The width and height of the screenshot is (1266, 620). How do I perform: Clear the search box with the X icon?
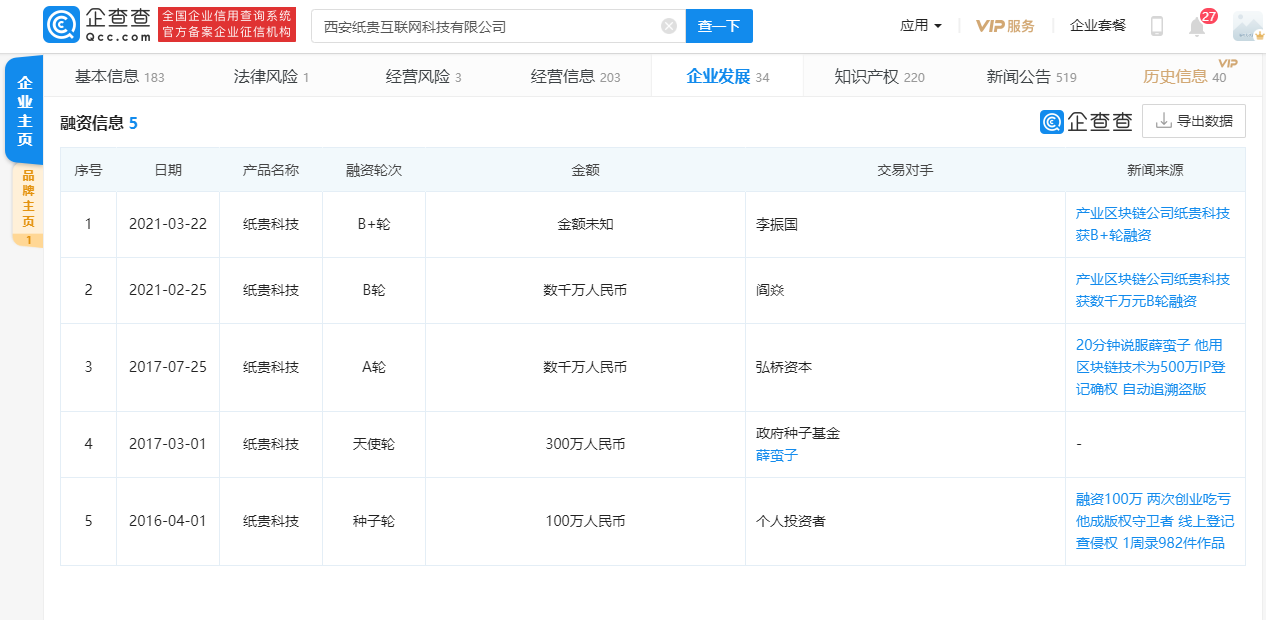click(x=669, y=26)
